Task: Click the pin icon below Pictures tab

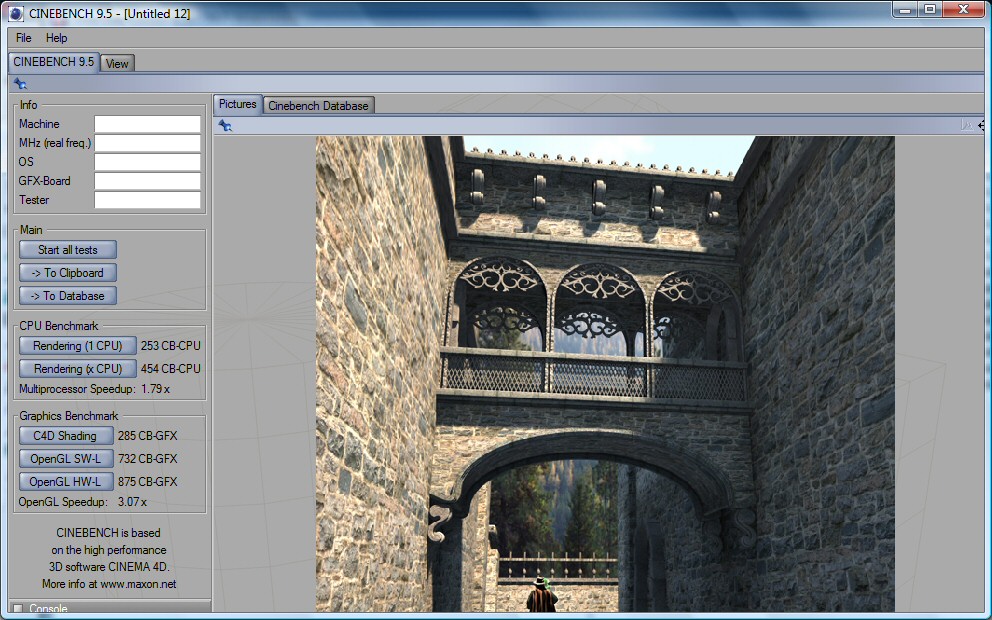Action: point(225,125)
